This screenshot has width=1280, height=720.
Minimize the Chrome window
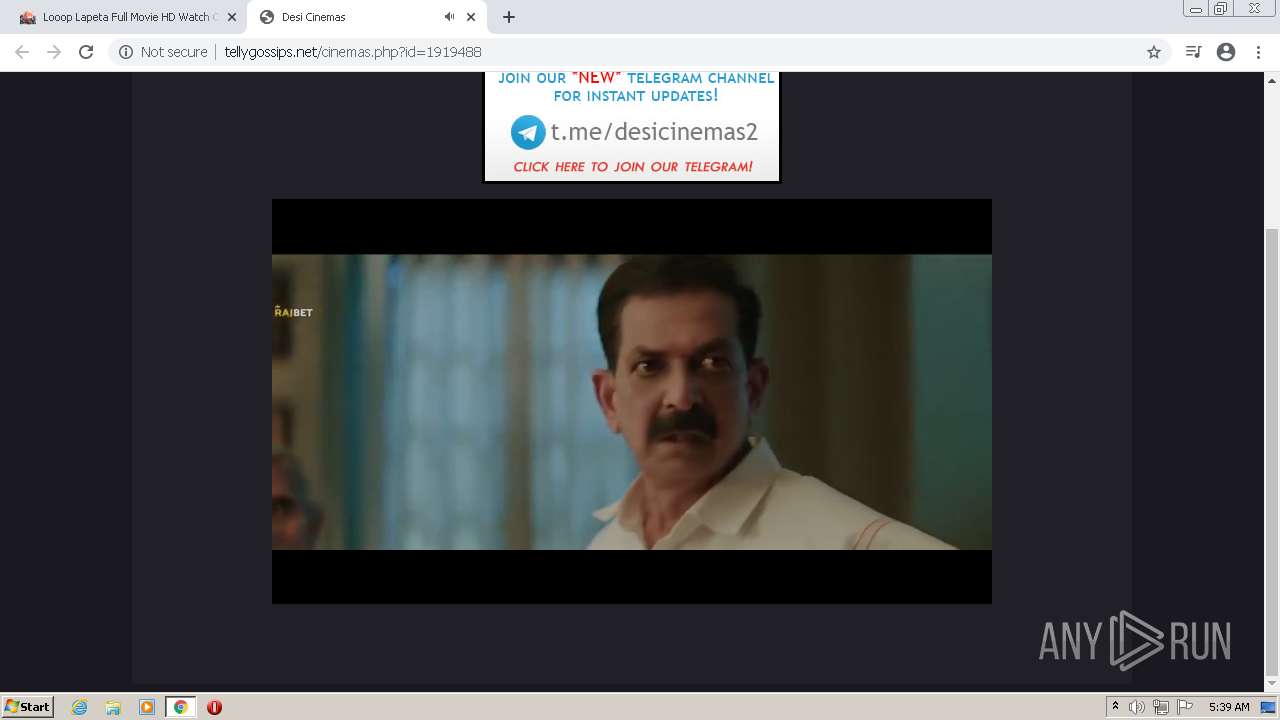pos(1196,9)
